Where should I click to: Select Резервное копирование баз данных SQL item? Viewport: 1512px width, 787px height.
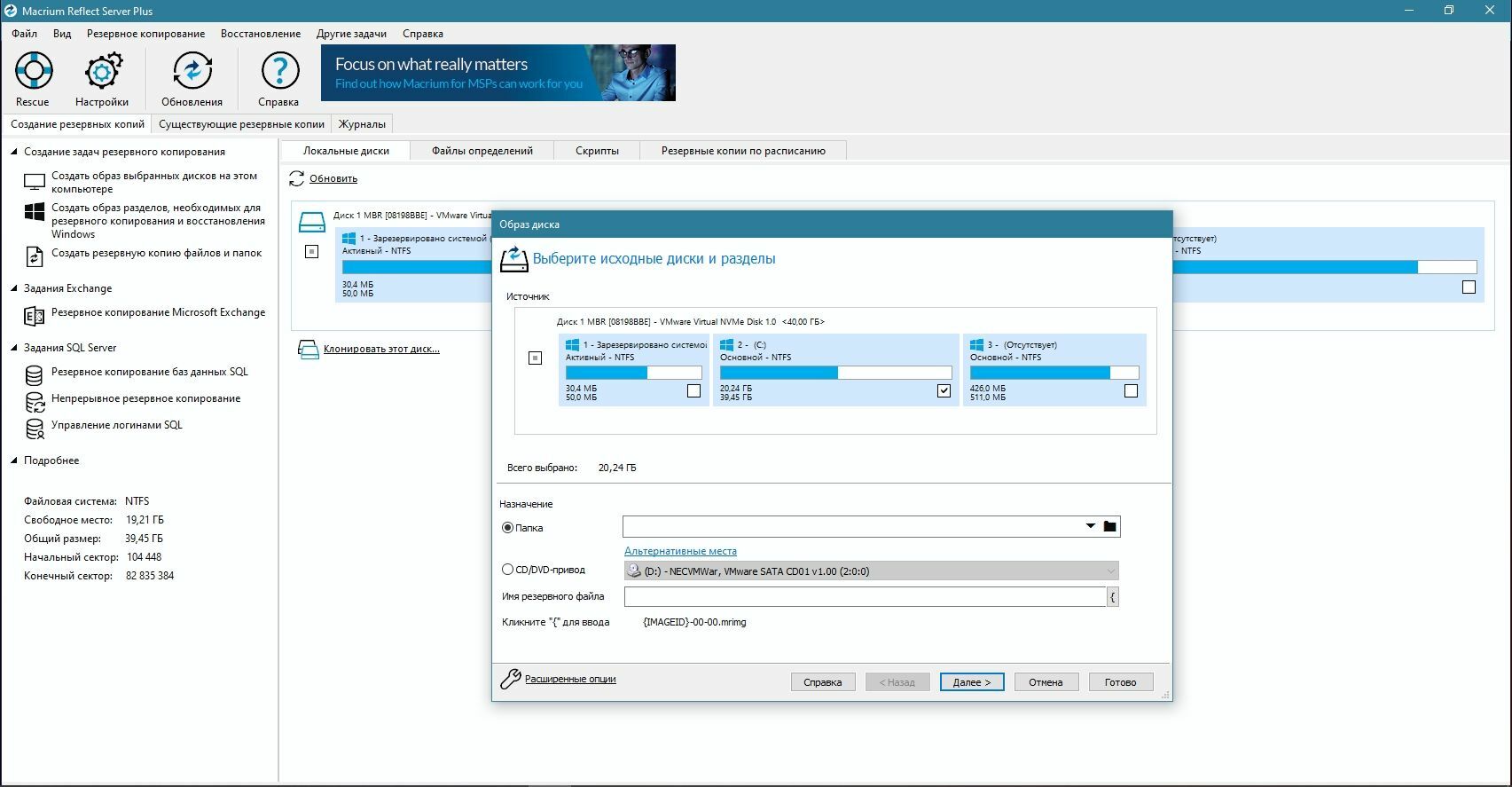click(150, 372)
